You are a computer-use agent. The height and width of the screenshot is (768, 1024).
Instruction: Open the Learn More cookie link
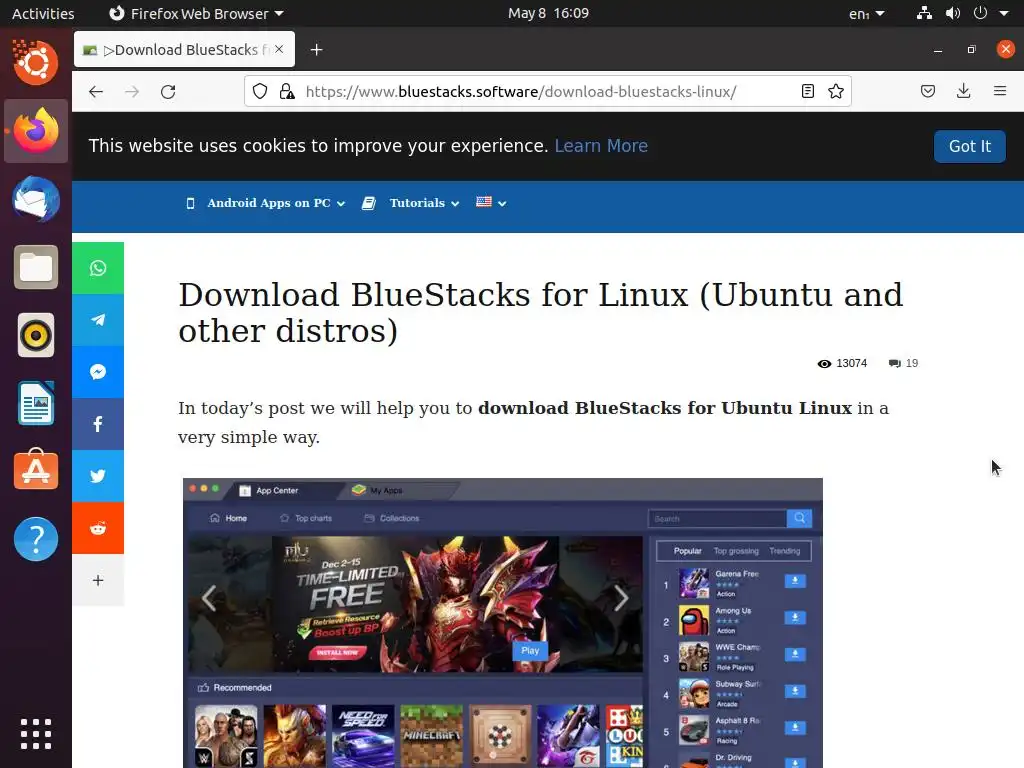(601, 146)
